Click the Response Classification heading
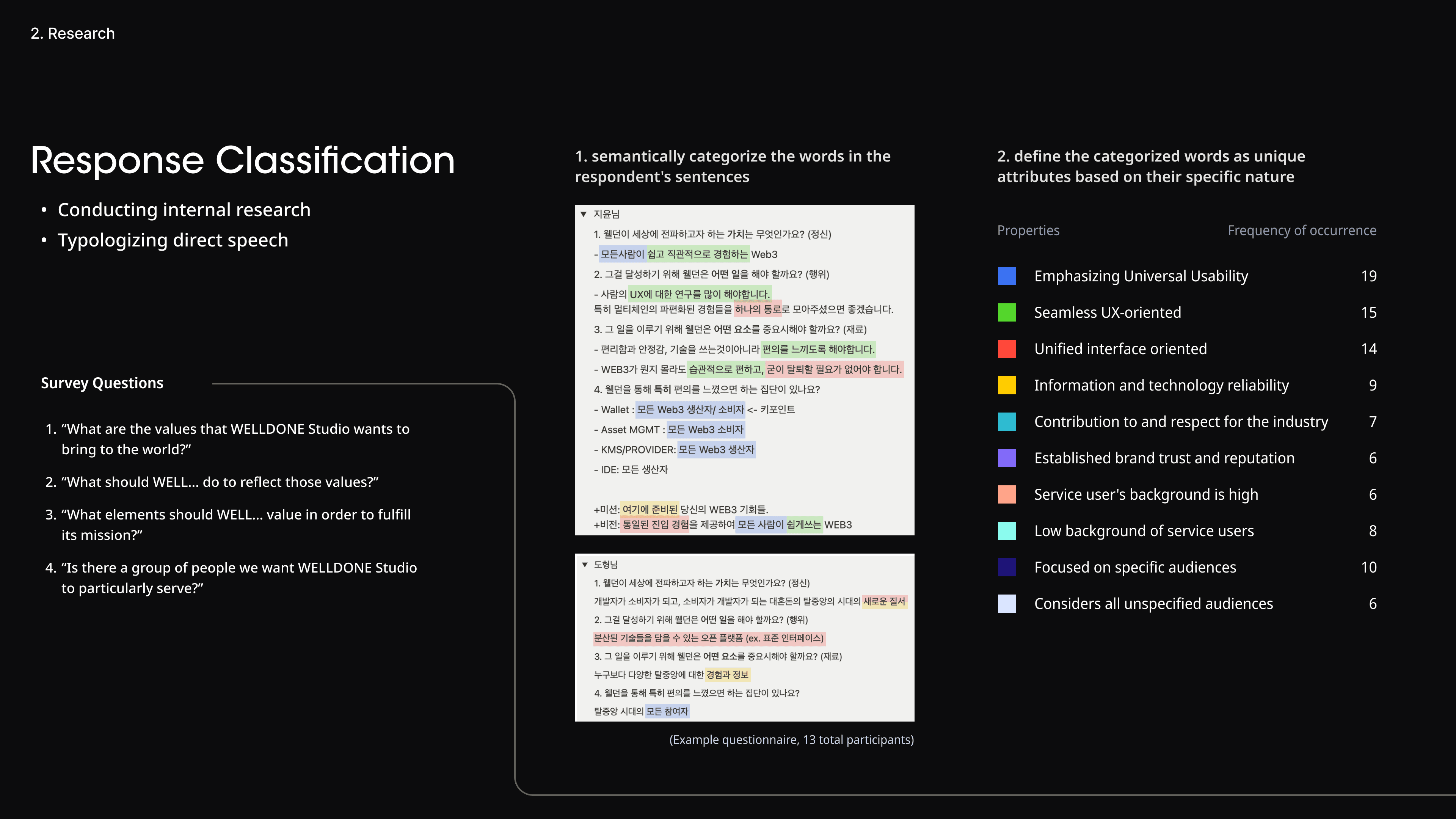 pos(243,160)
